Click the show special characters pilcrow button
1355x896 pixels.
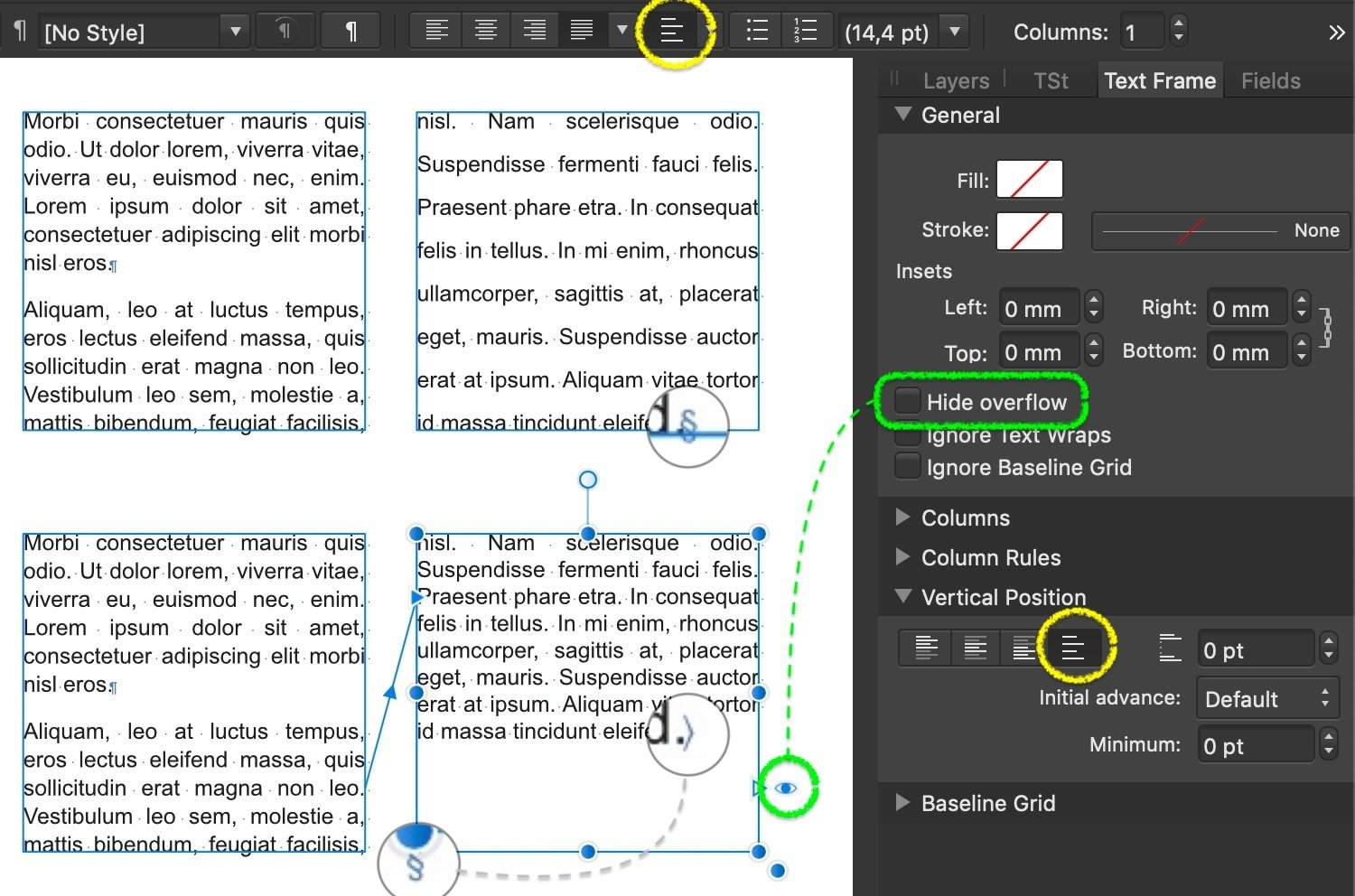351,32
